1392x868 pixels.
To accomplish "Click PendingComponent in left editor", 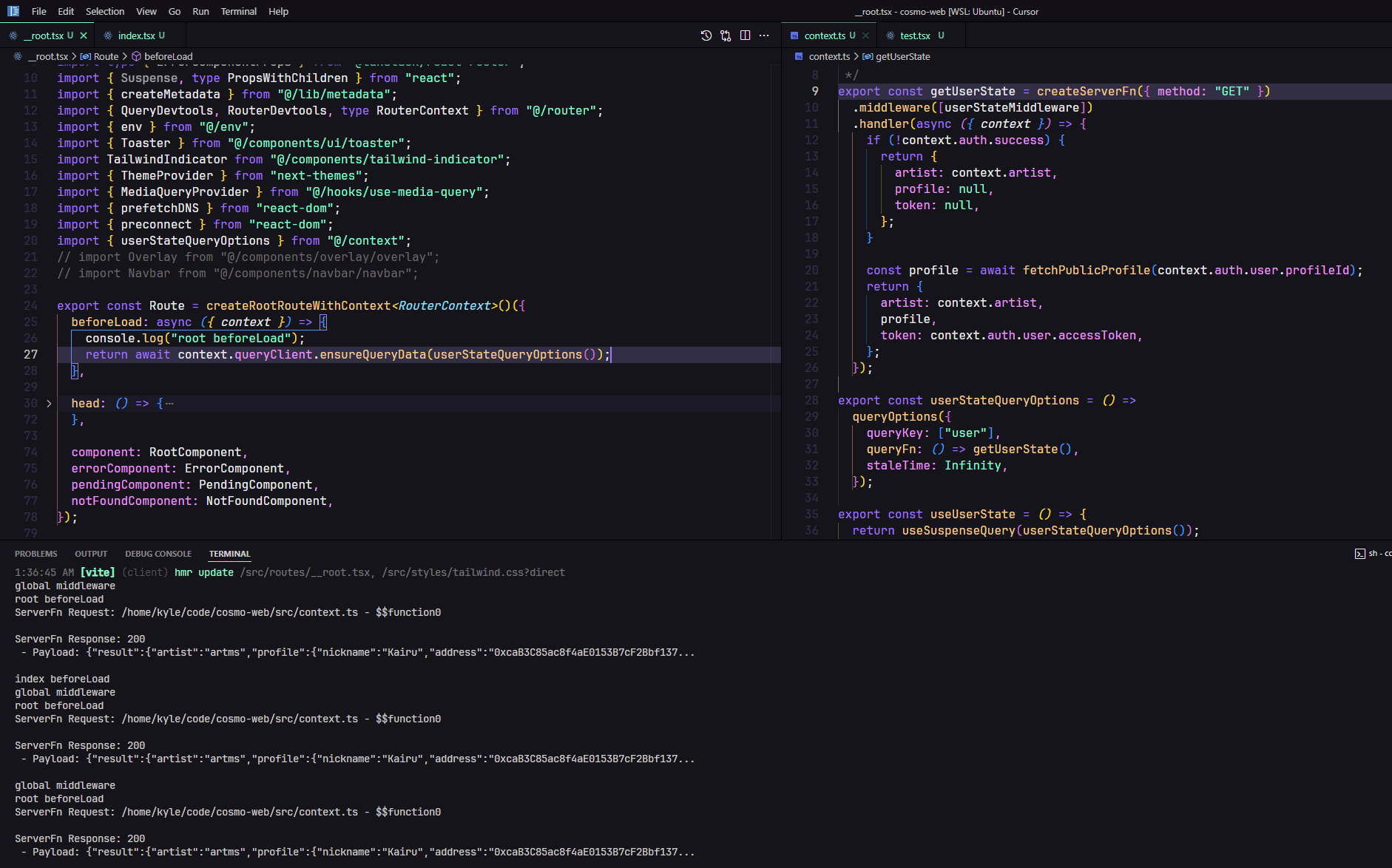I will [x=255, y=485].
